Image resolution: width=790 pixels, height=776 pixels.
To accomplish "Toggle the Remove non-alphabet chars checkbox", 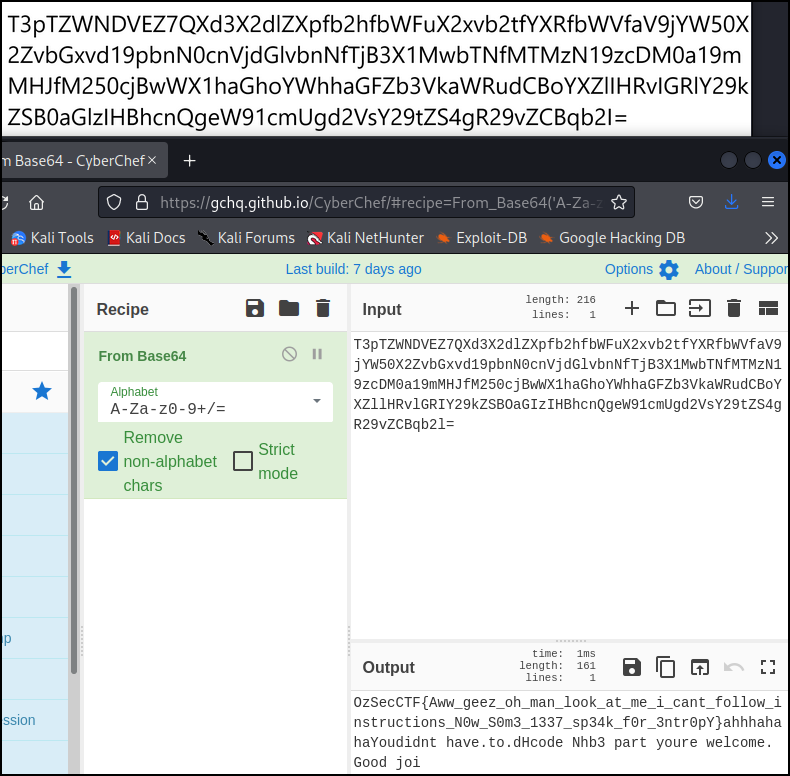I will (108, 461).
